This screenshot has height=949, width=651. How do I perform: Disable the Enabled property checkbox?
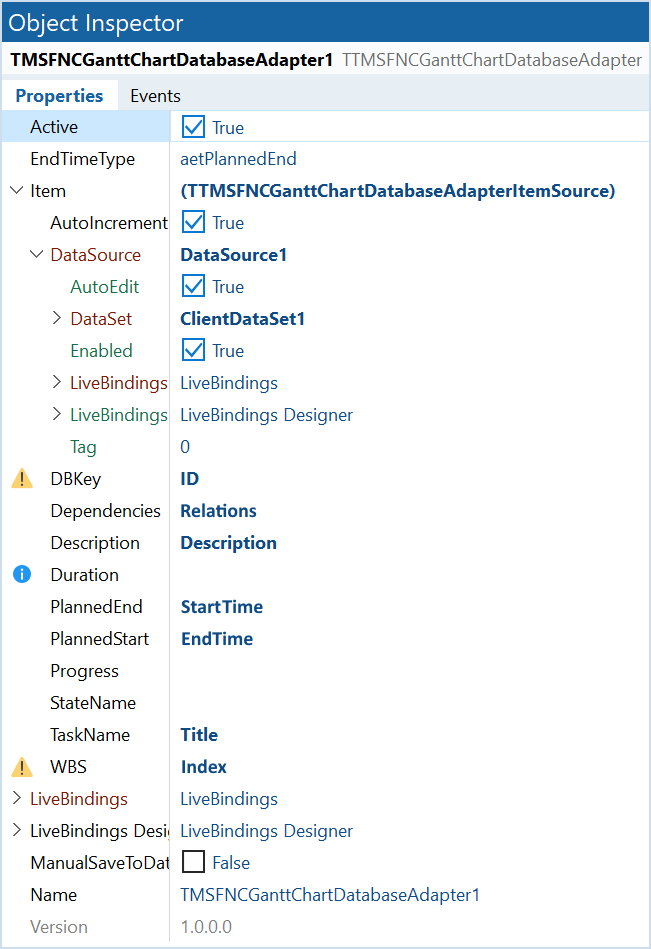tap(194, 350)
